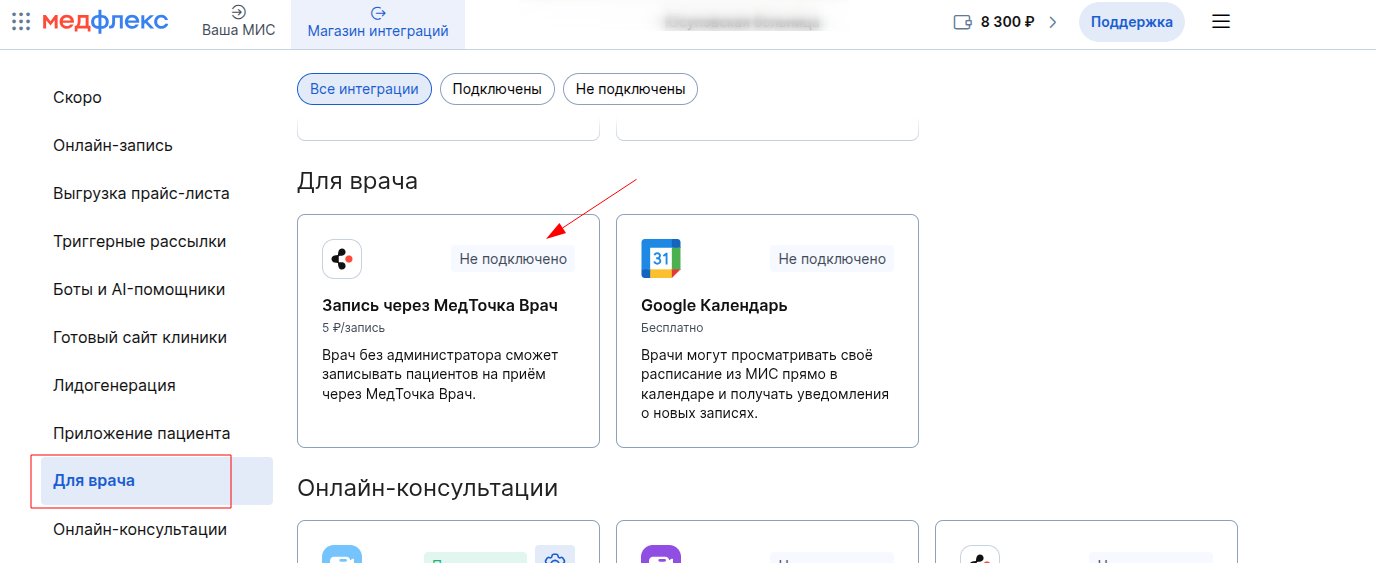Open the Магазин интеграций tab
This screenshot has width=1376, height=563.
coord(378,24)
